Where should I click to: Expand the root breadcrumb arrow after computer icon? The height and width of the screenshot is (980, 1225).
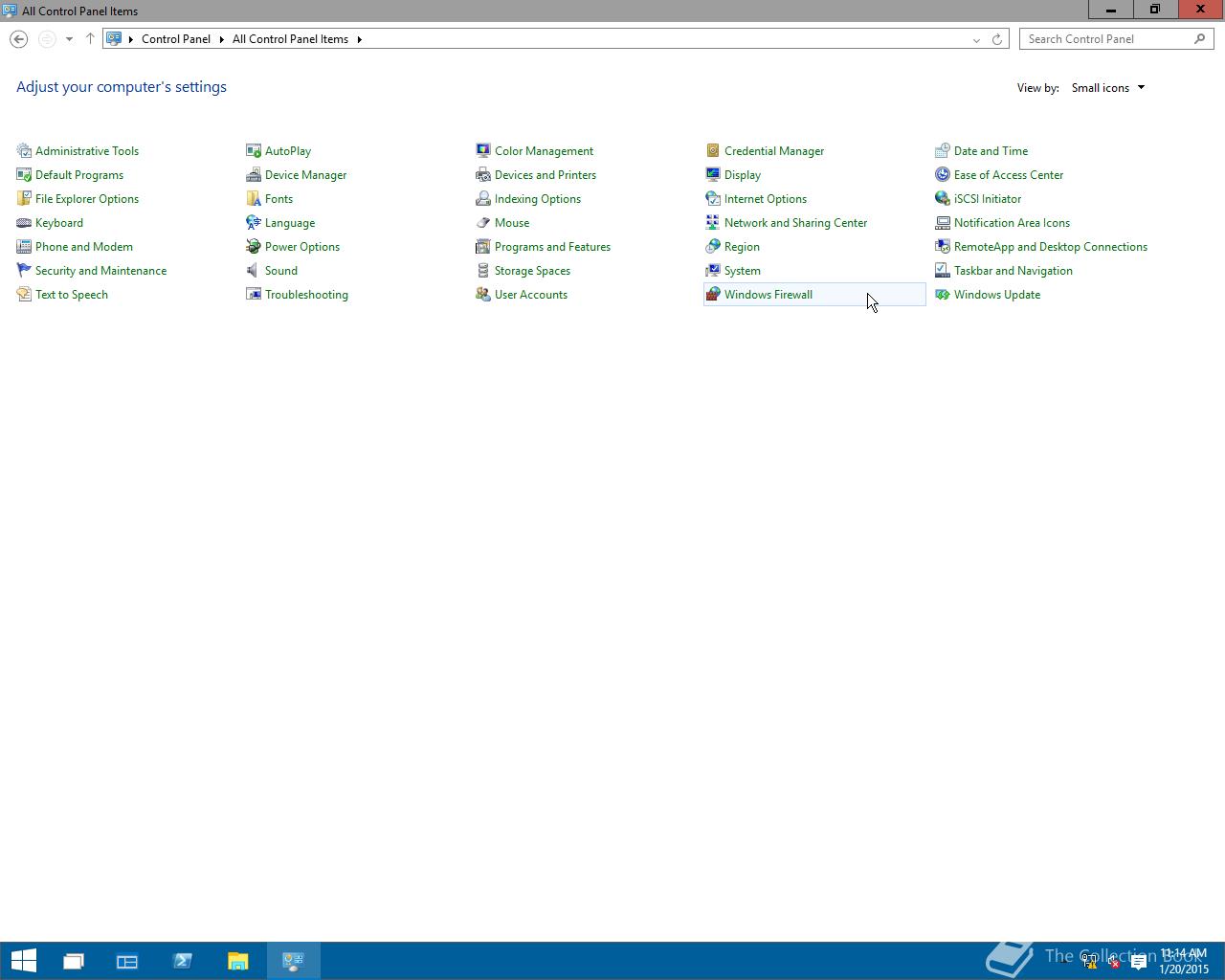pyautogui.click(x=131, y=39)
